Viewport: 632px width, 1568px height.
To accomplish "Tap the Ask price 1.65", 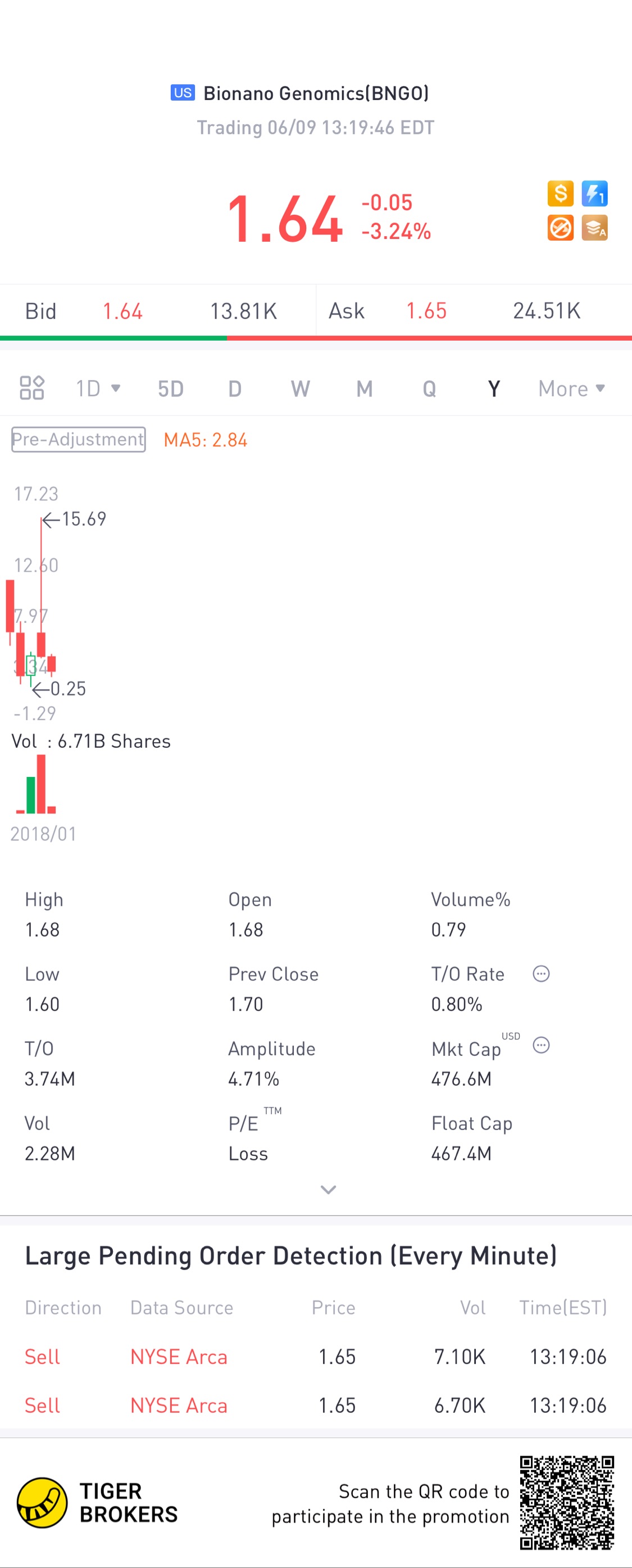I will click(x=426, y=311).
